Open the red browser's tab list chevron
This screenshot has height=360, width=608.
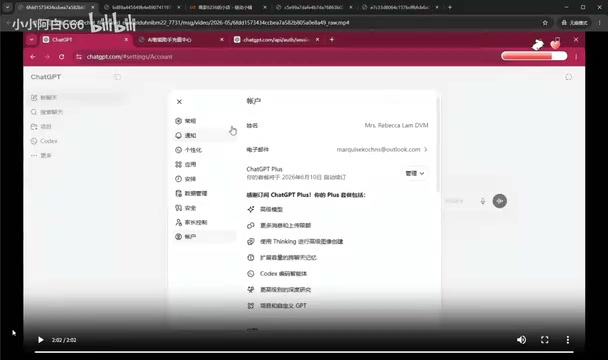point(31,40)
